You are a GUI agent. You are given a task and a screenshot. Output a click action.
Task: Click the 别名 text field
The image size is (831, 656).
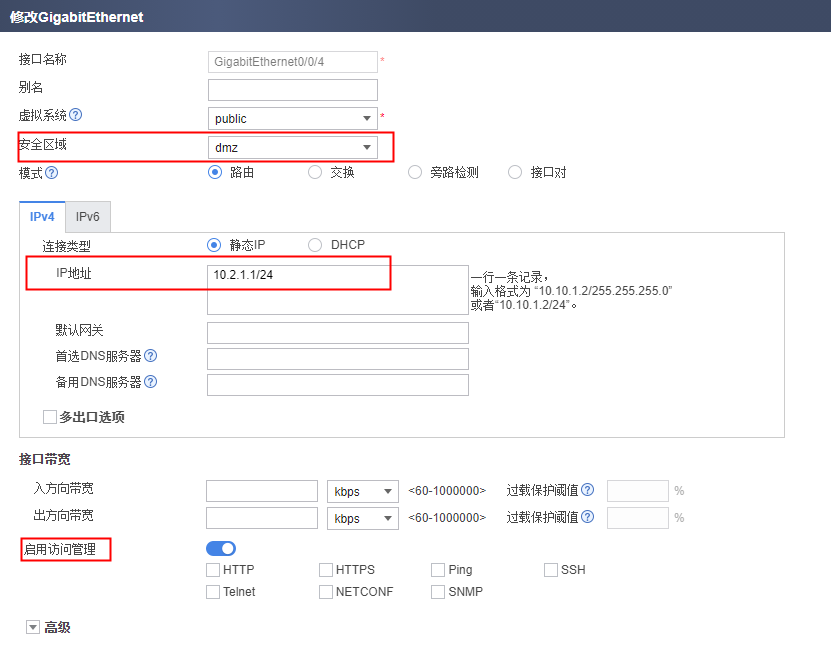point(293,90)
